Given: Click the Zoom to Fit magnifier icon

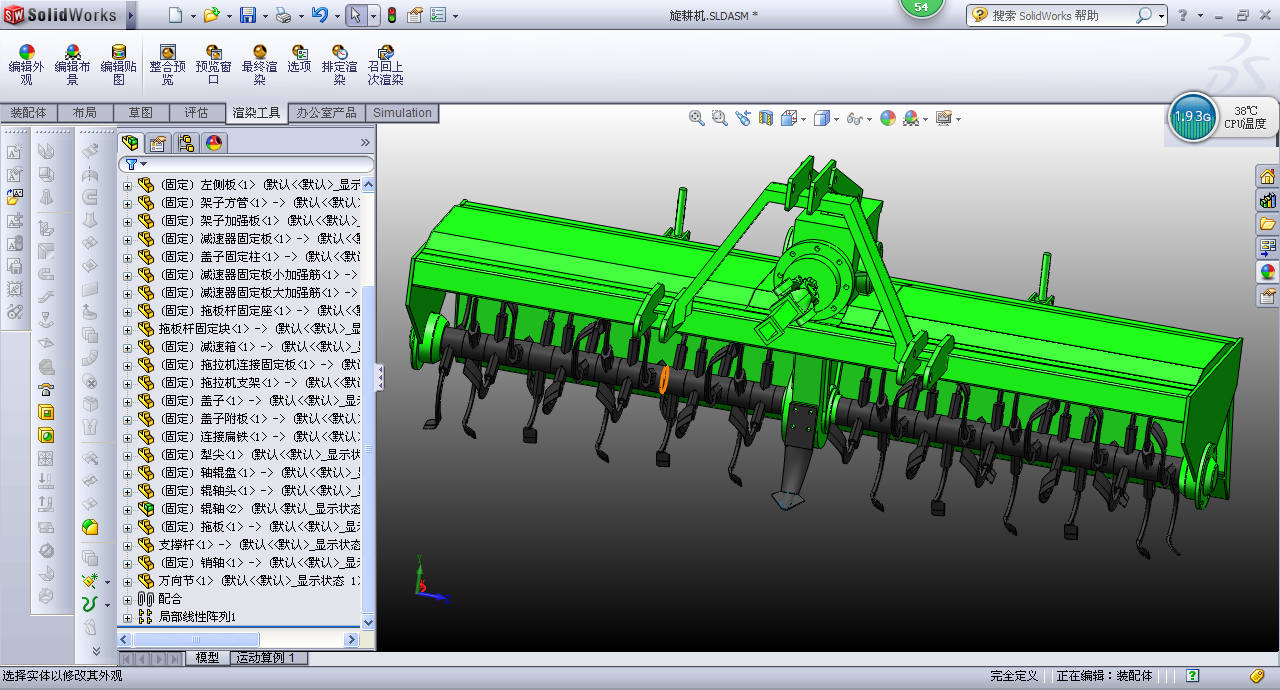Looking at the screenshot, I should pyautogui.click(x=697, y=118).
